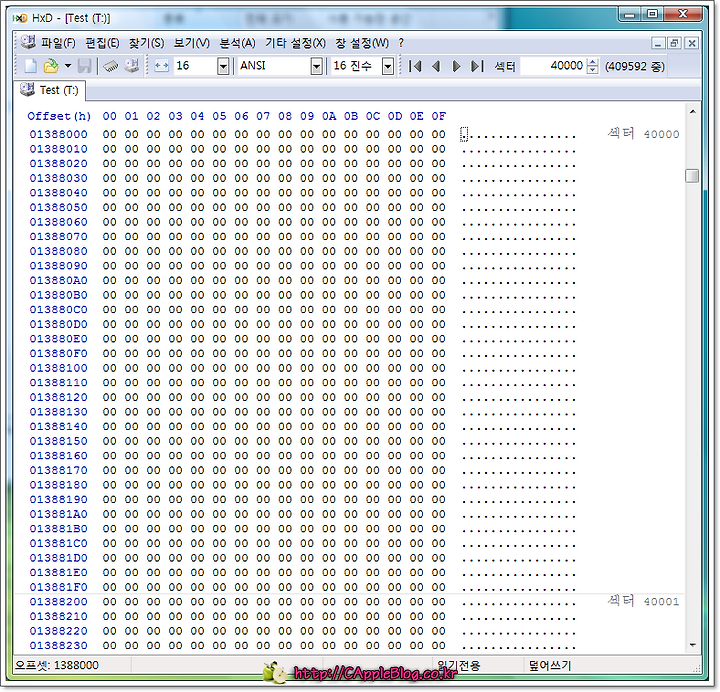Click offset row 01388100
Screen dimensions: 720x692
coord(58,368)
